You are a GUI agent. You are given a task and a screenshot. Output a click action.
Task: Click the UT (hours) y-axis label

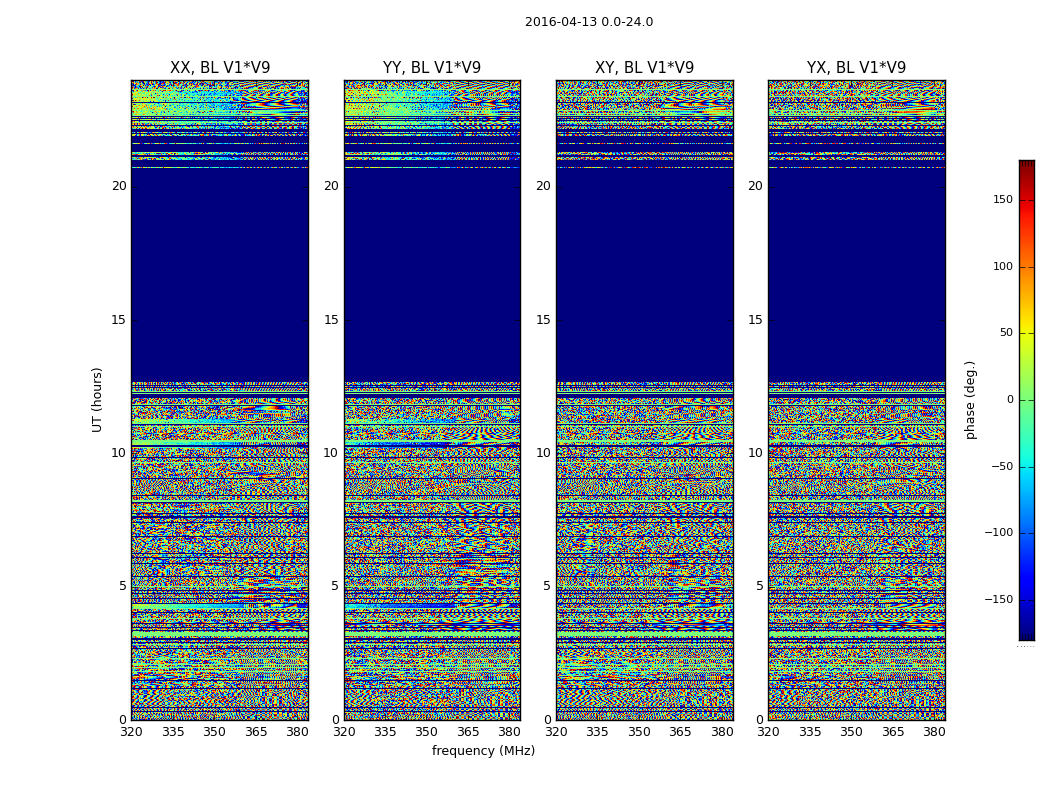pyautogui.click(x=98, y=399)
